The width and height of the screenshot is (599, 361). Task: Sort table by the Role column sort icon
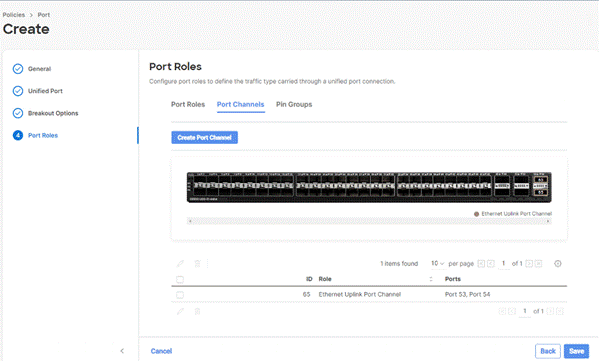point(431,279)
